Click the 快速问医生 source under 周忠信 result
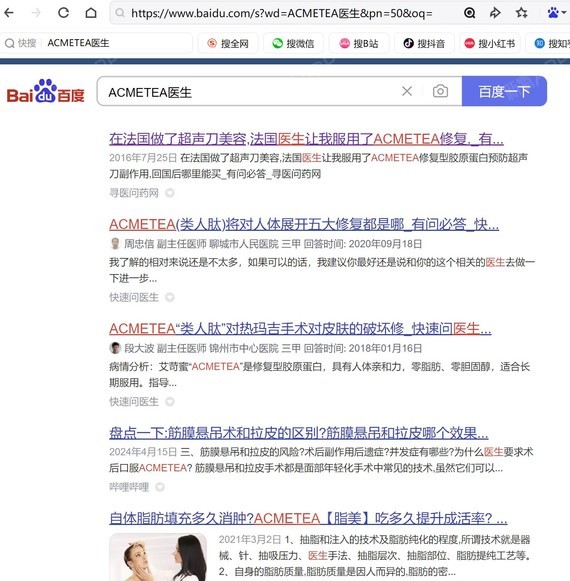This screenshot has width=570, height=581. (134, 297)
